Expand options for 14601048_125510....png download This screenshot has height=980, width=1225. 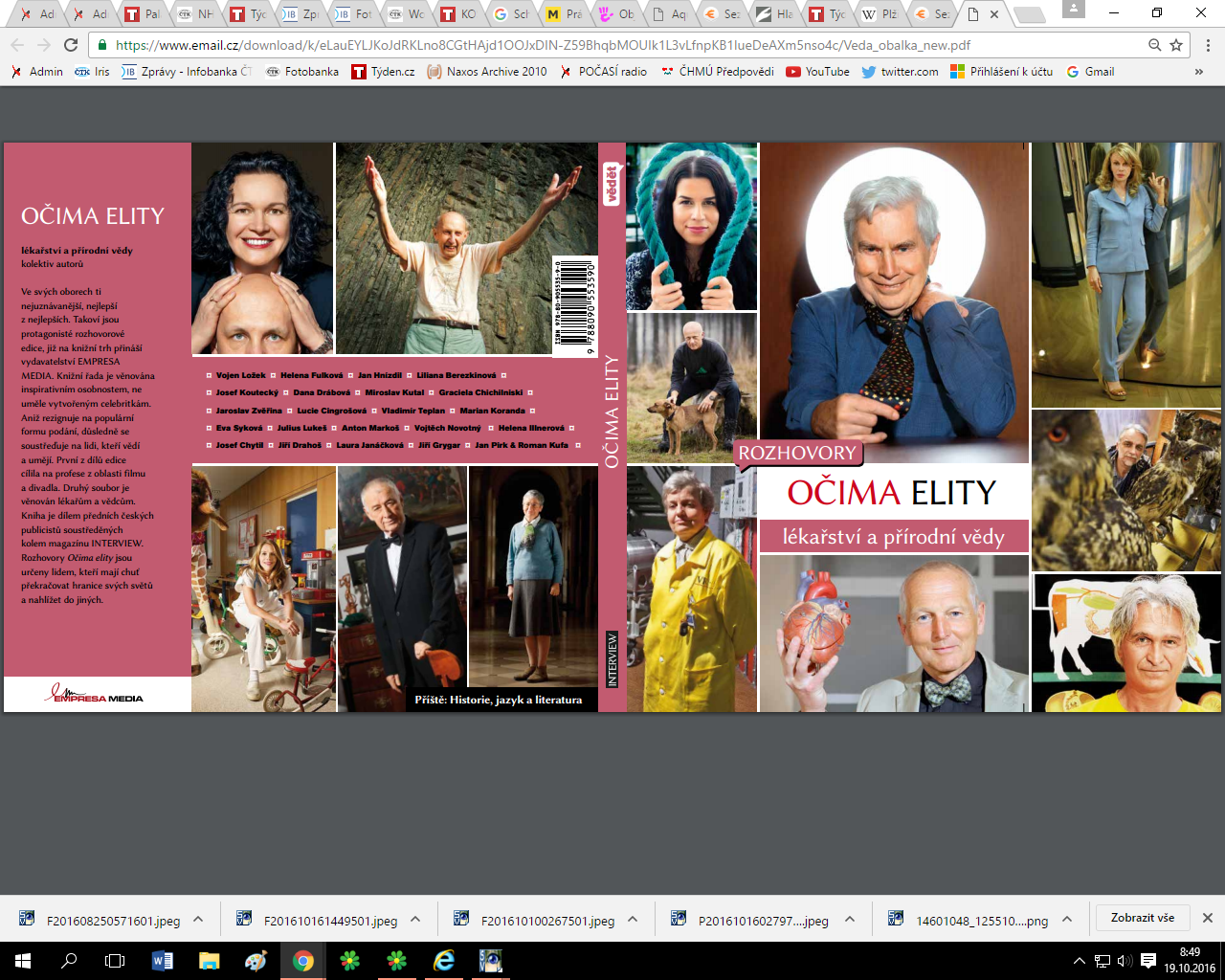click(1067, 920)
